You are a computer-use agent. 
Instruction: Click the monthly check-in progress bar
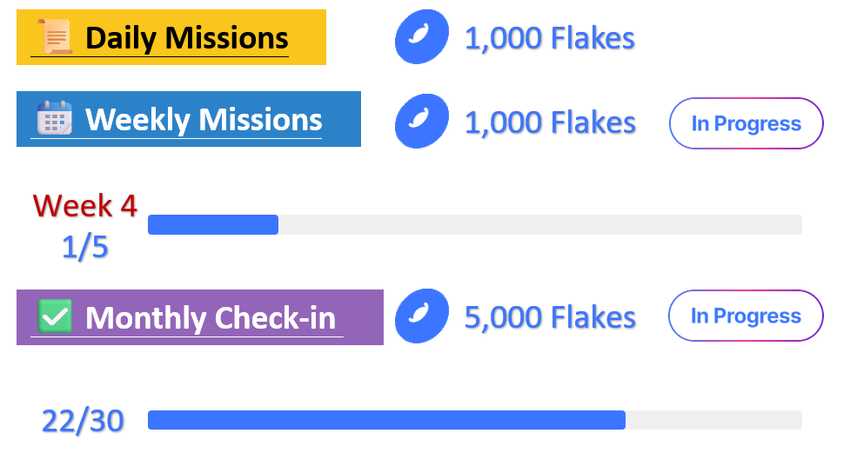(474, 420)
